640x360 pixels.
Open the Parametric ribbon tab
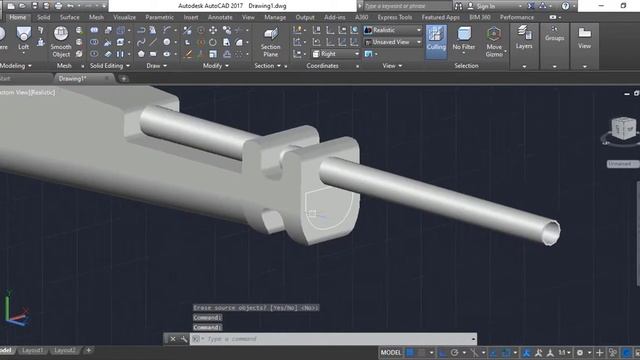160,17
